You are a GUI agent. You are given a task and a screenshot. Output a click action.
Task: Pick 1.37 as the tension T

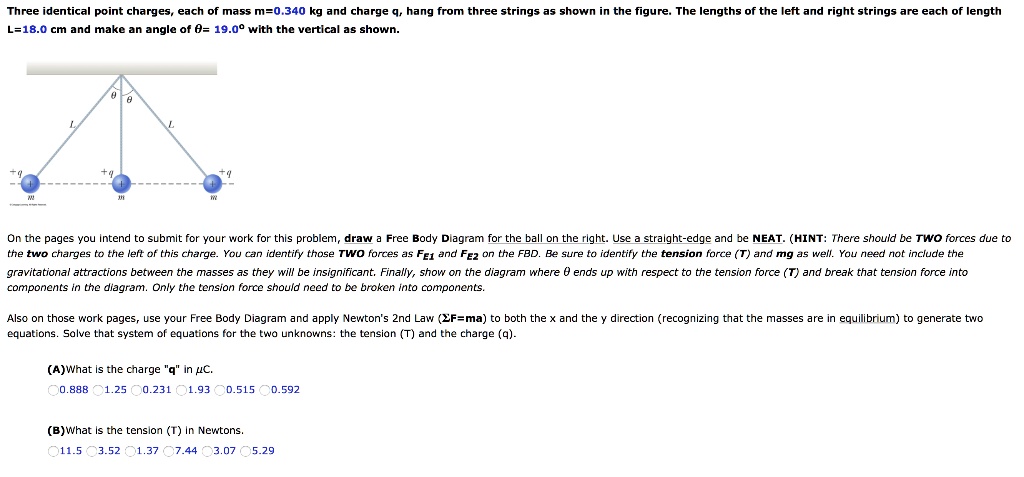(x=132, y=451)
